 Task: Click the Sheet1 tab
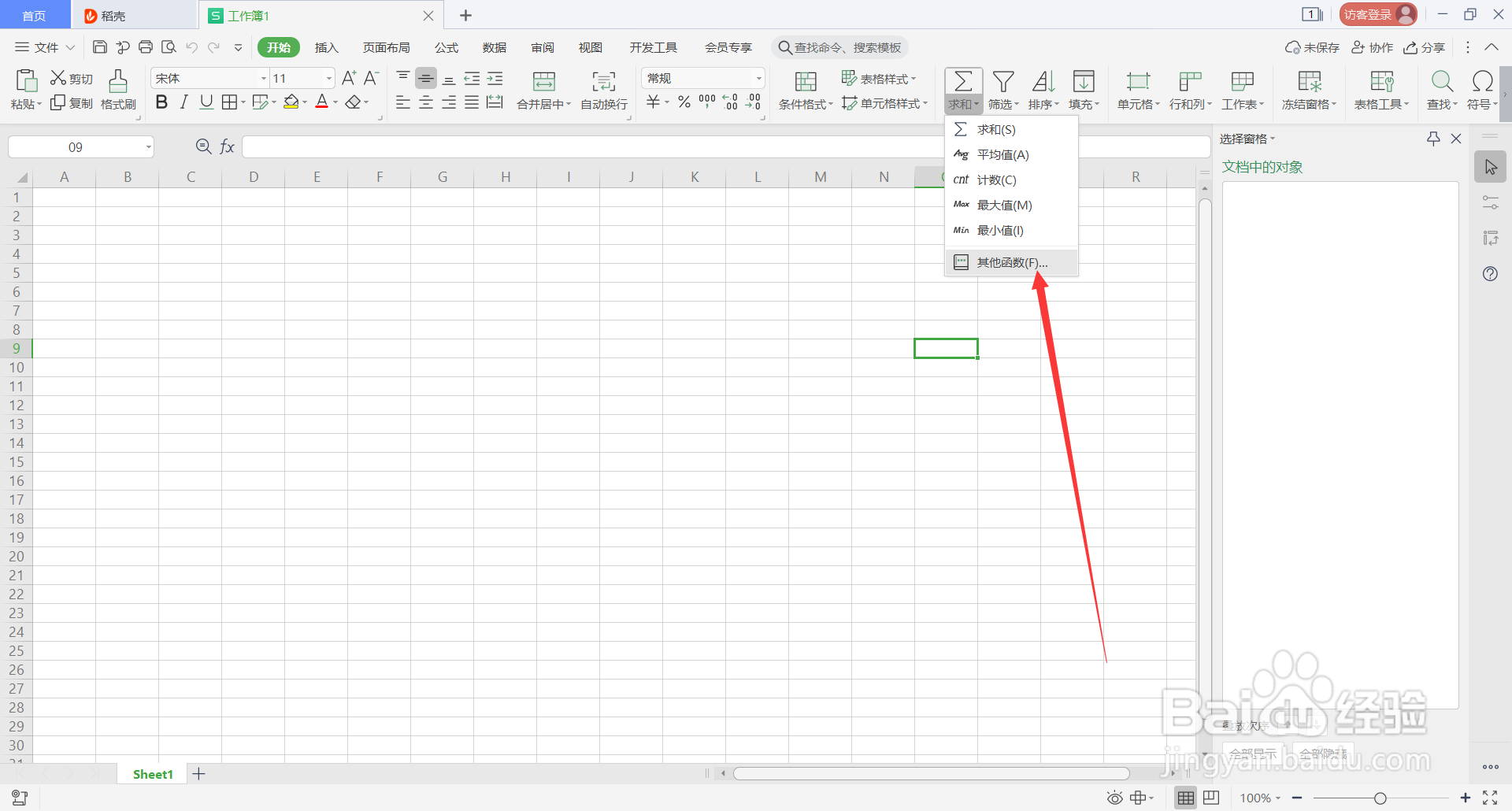click(151, 773)
